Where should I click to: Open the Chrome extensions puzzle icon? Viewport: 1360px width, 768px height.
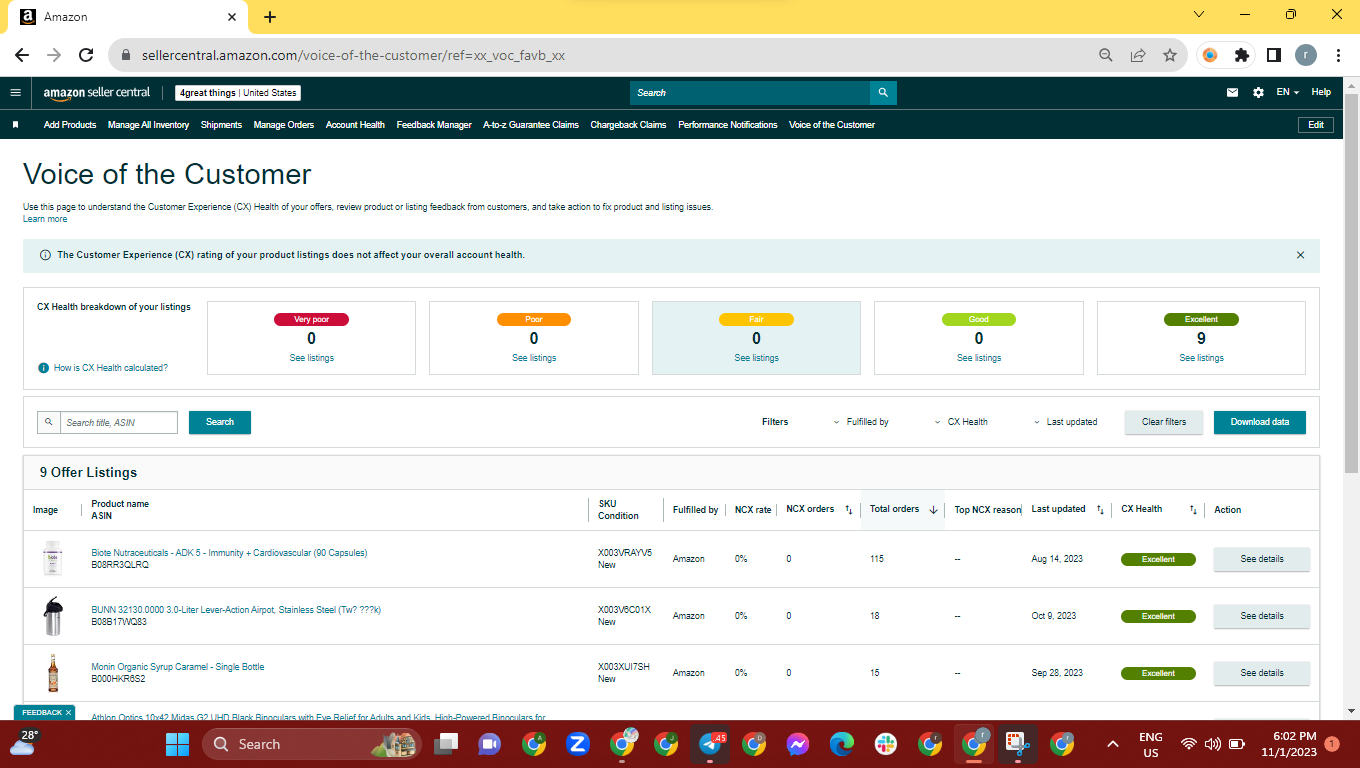point(1242,55)
